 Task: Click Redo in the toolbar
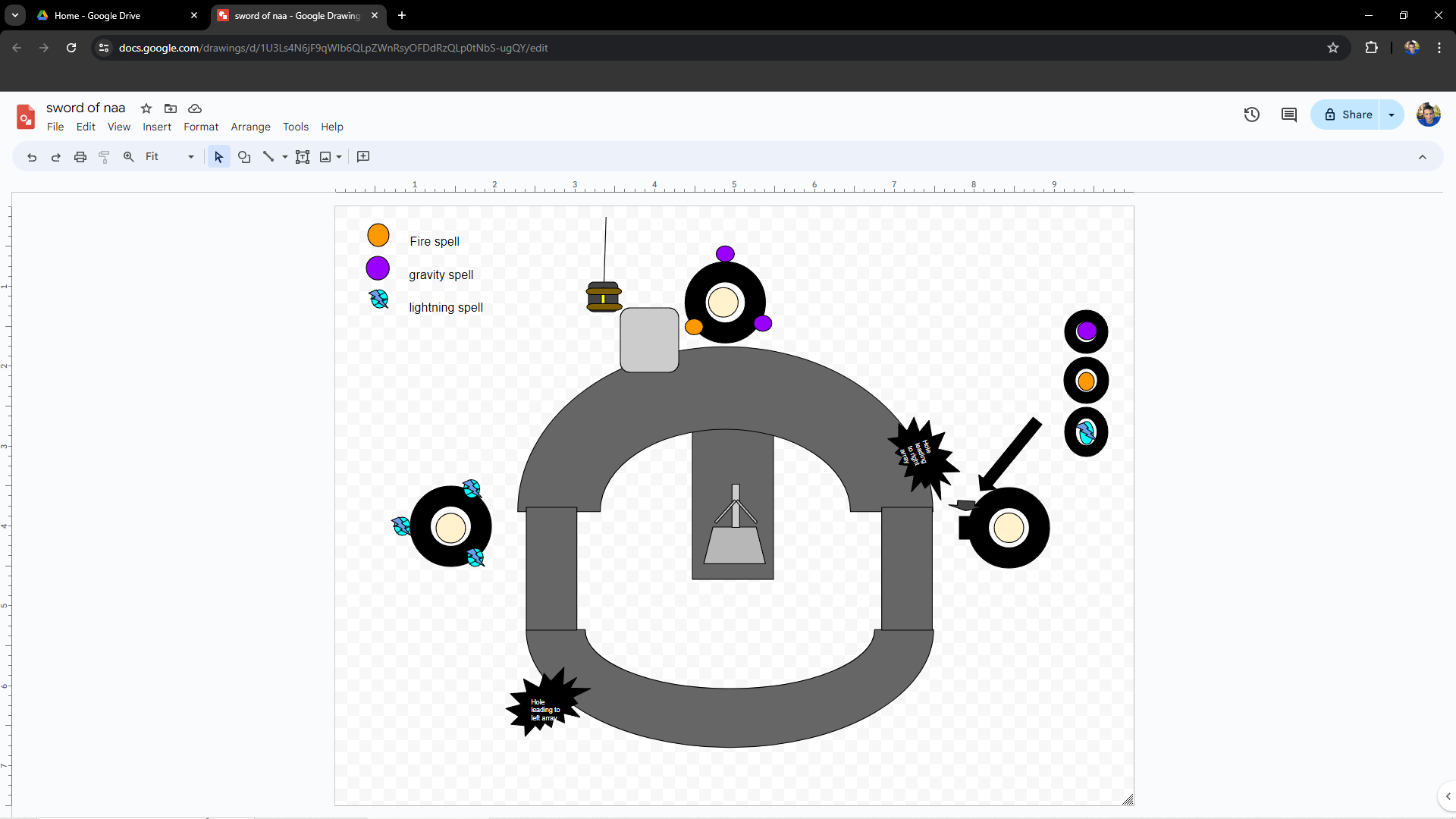pos(56,157)
